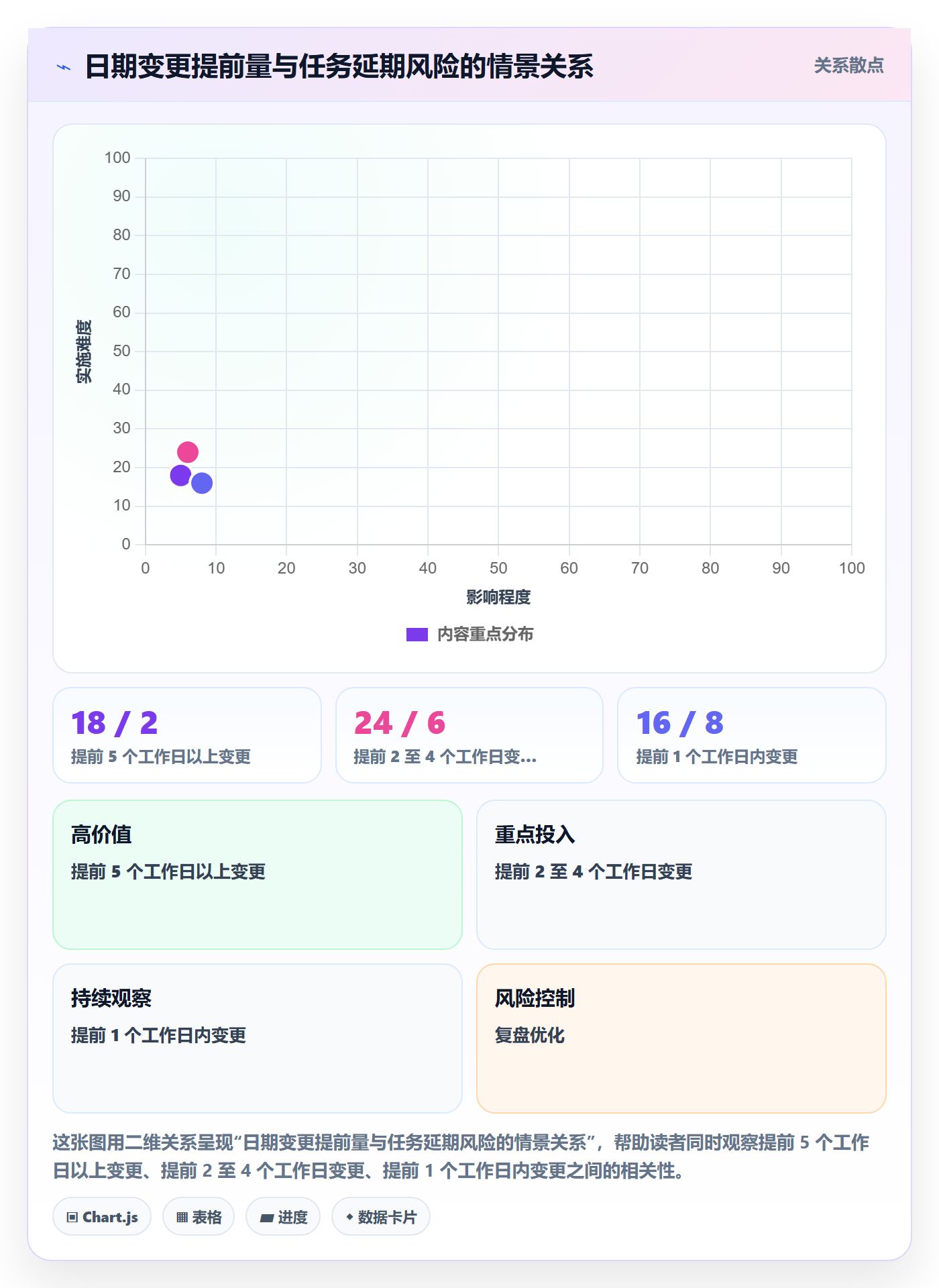This screenshot has width=939, height=1288.
Task: Click the lightning bolt icon beside the title
Action: pyautogui.click(x=64, y=67)
